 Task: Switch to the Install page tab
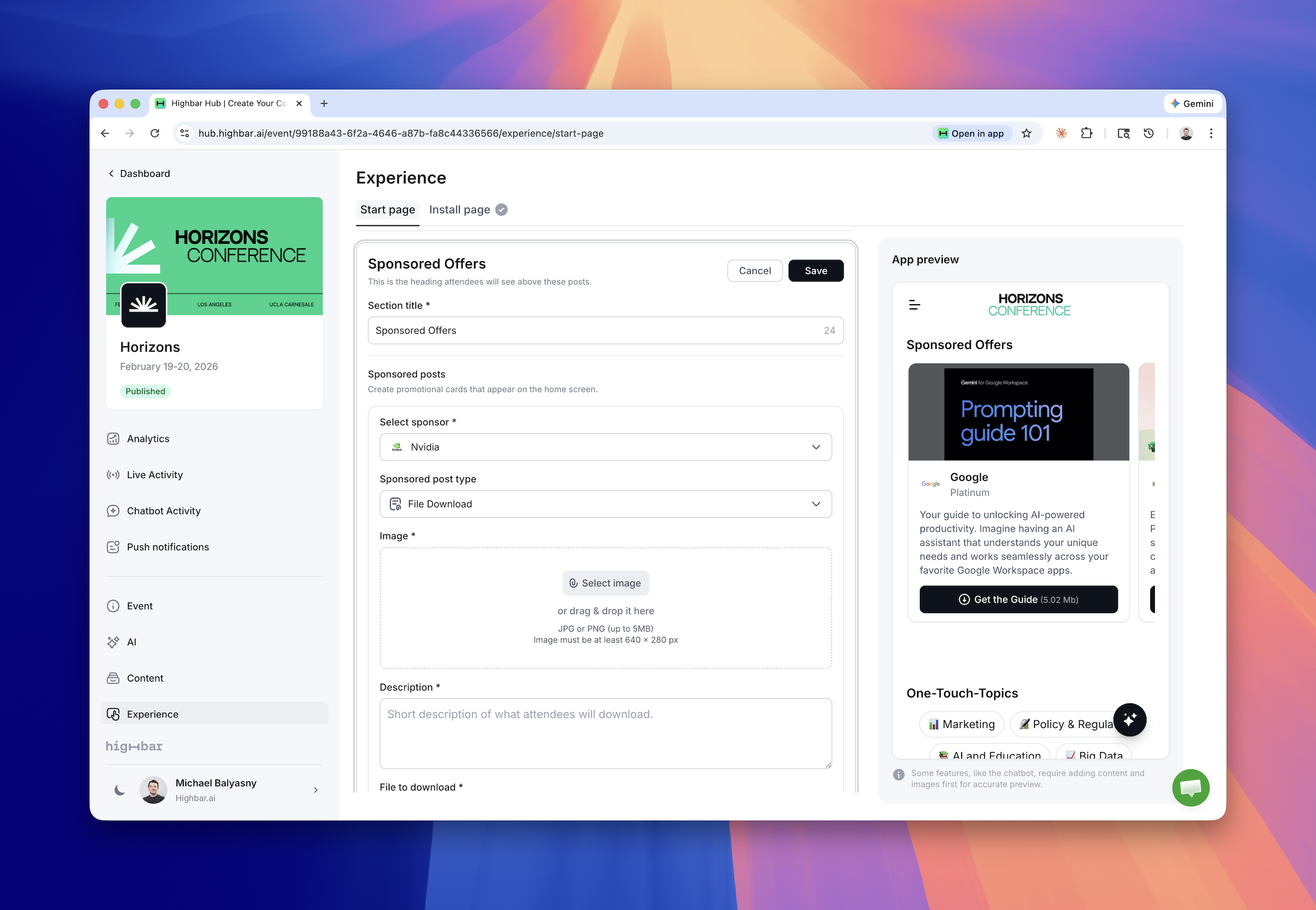[x=460, y=210]
